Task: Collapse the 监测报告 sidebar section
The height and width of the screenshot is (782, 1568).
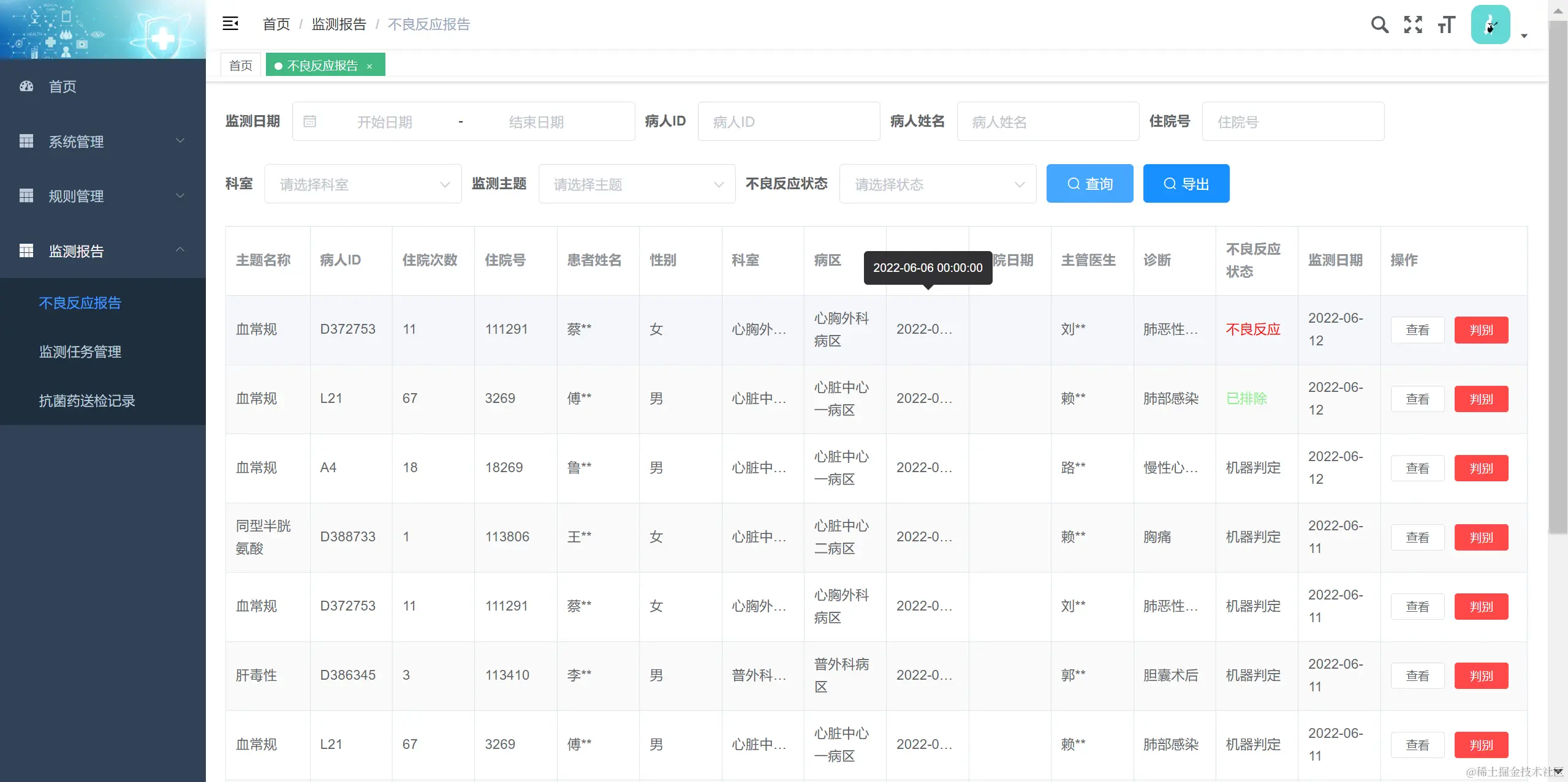Action: click(x=180, y=250)
